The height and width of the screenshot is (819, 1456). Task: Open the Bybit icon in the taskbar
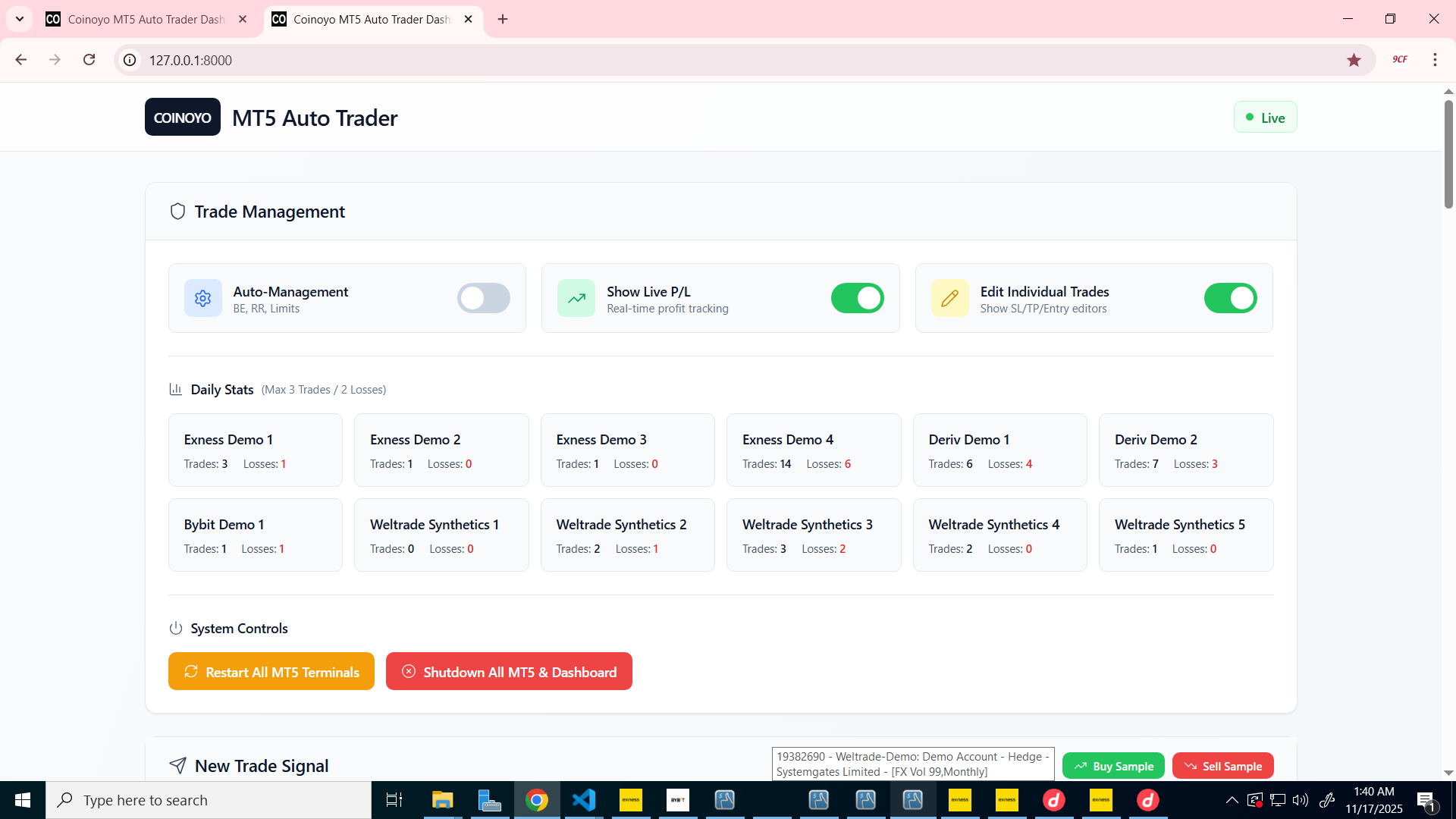(x=678, y=799)
